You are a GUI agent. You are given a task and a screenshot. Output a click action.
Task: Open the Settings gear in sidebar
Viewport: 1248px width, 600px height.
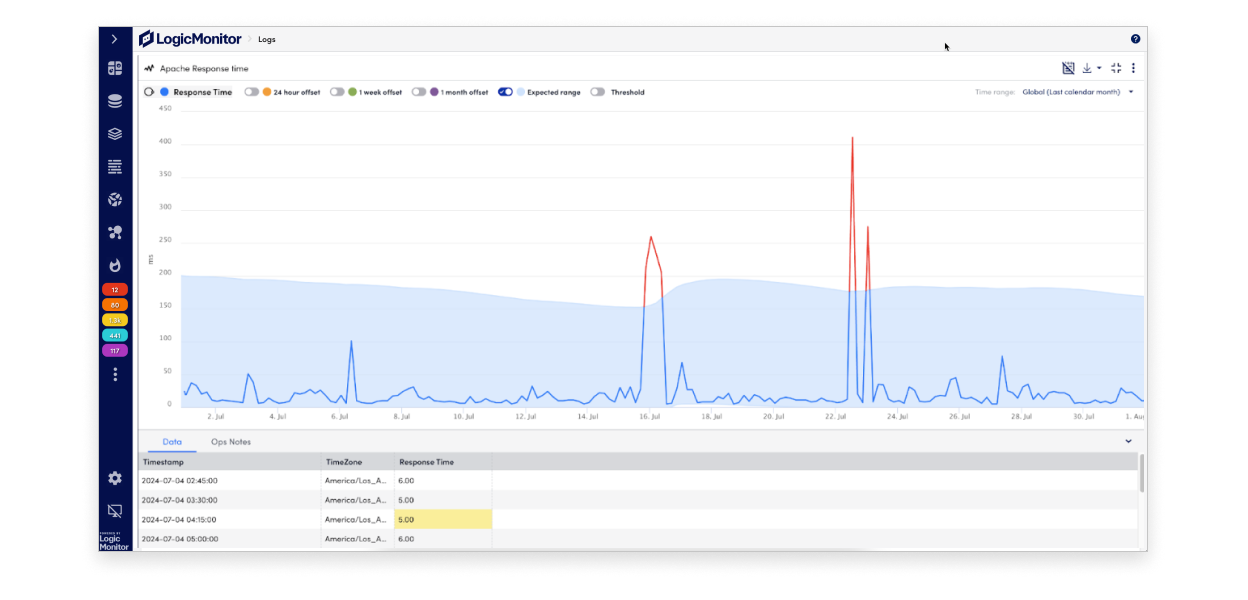point(115,479)
